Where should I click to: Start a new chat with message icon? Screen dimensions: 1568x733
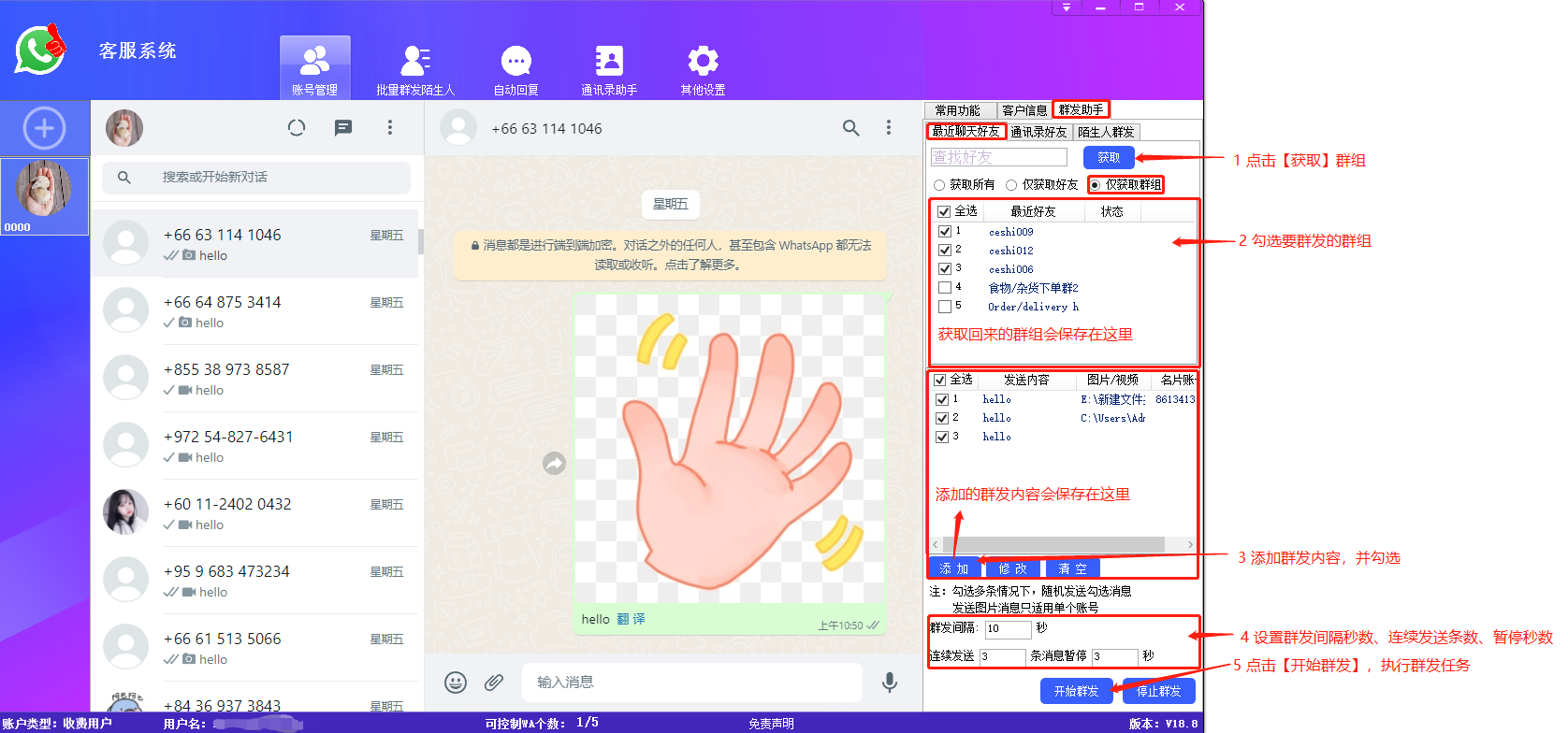coord(343,128)
